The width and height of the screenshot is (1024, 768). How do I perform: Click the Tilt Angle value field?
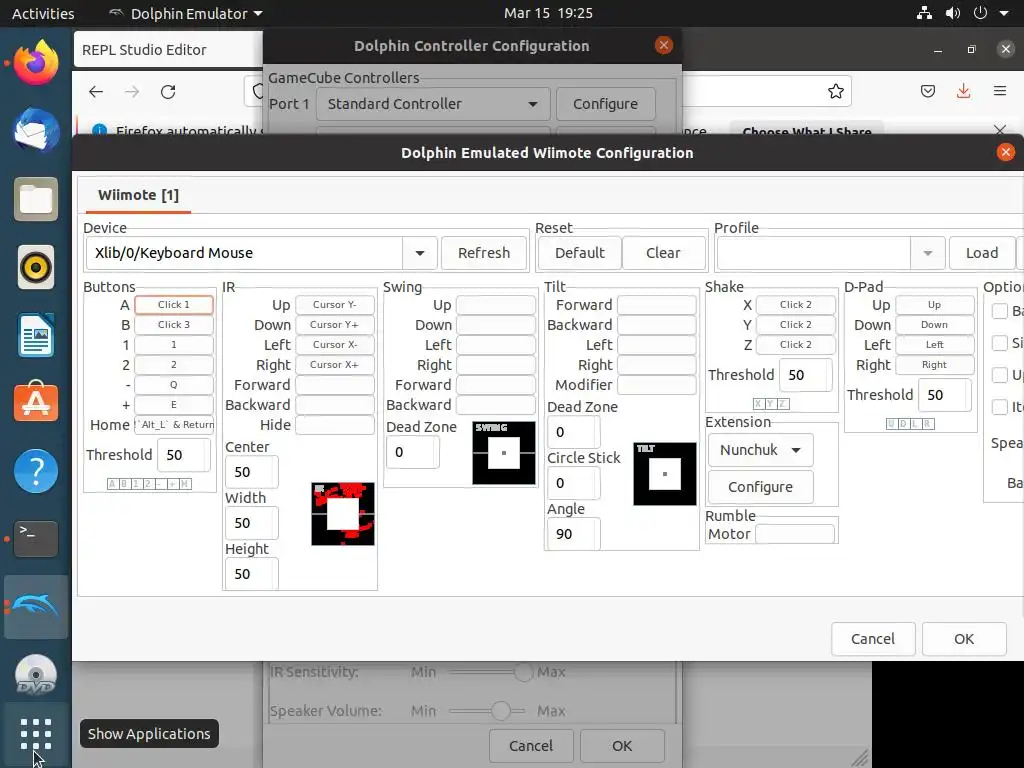[573, 534]
